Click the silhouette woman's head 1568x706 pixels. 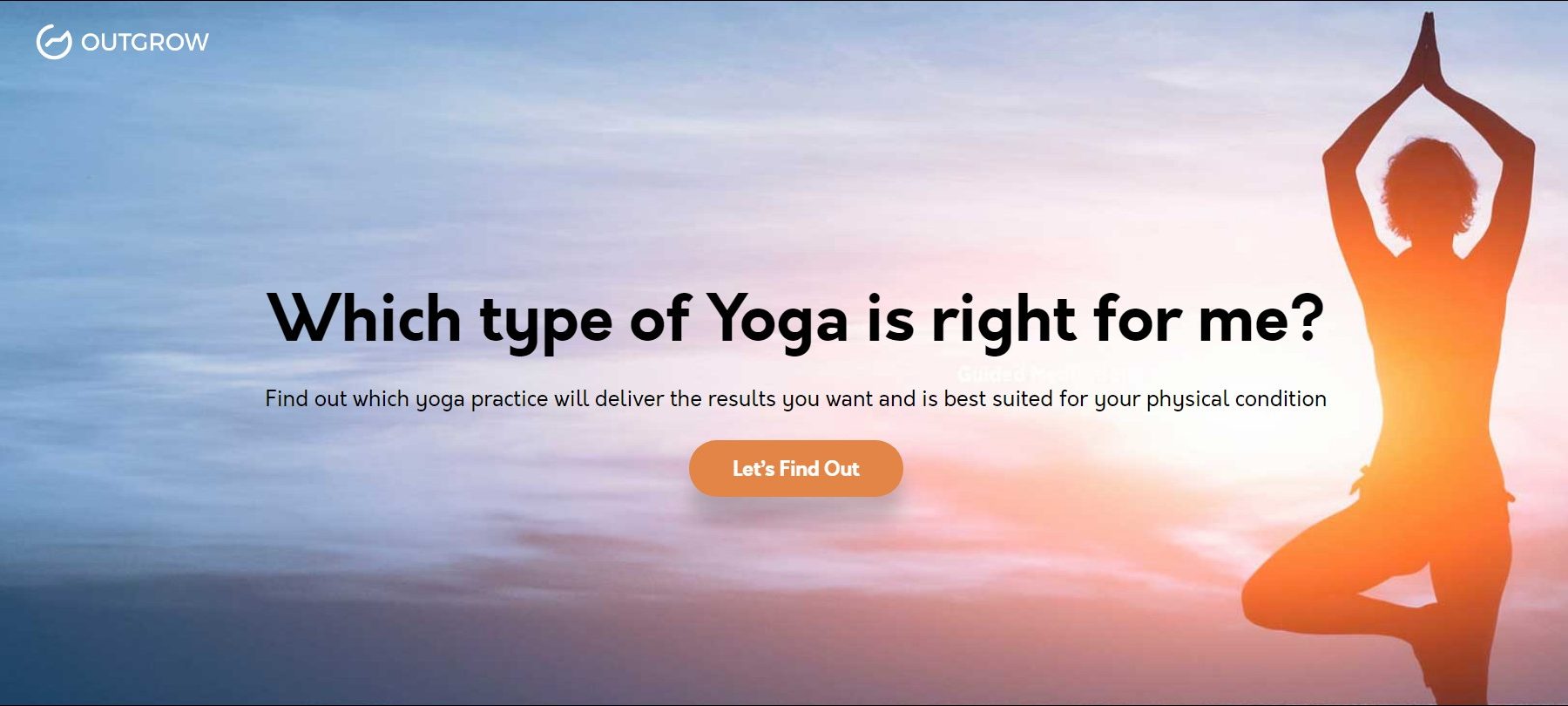point(1429,187)
